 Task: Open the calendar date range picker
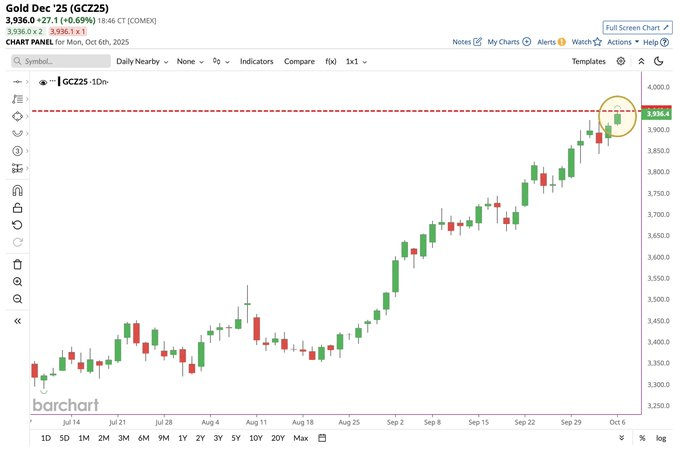point(322,438)
